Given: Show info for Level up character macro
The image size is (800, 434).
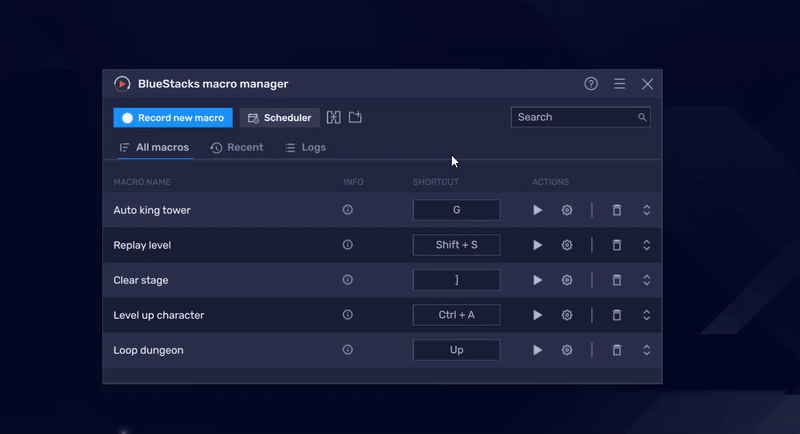Looking at the screenshot, I should (x=348, y=315).
